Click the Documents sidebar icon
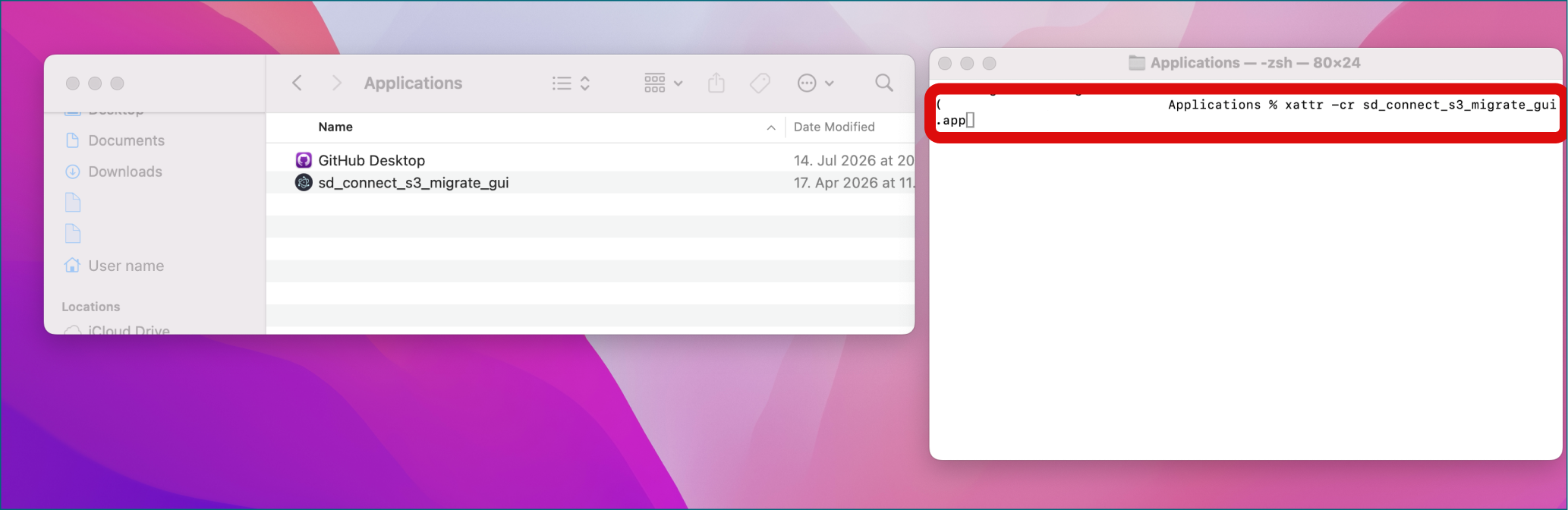This screenshot has width=1568, height=510. pos(73,140)
